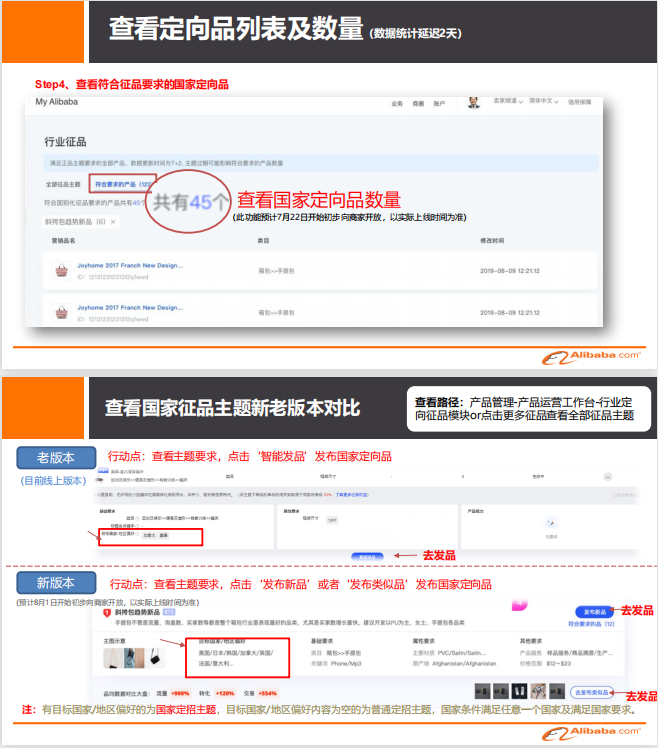Open the 业务 menu in header
The height and width of the screenshot is (748, 658).
click(x=397, y=103)
